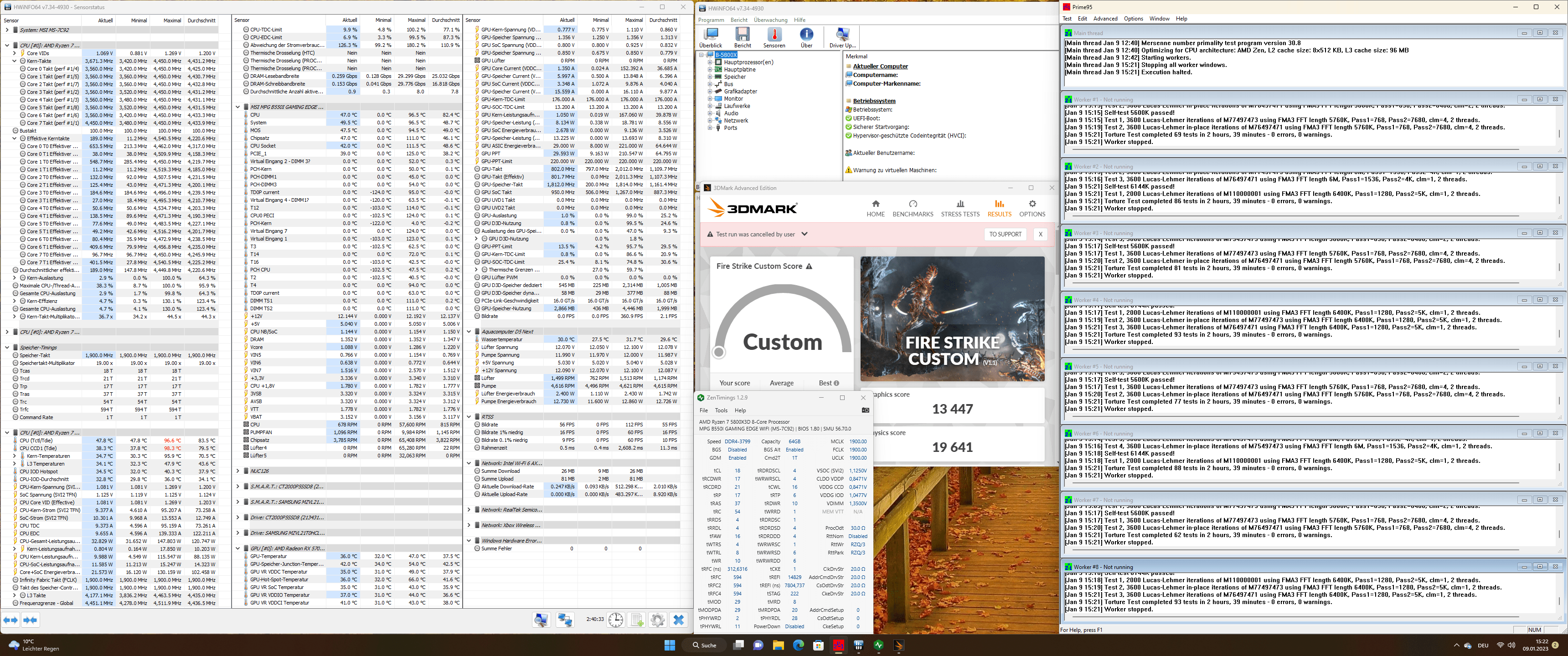The image size is (1568, 656).
Task: Dismiss the 3DMark warning with X button
Action: [x=1040, y=234]
